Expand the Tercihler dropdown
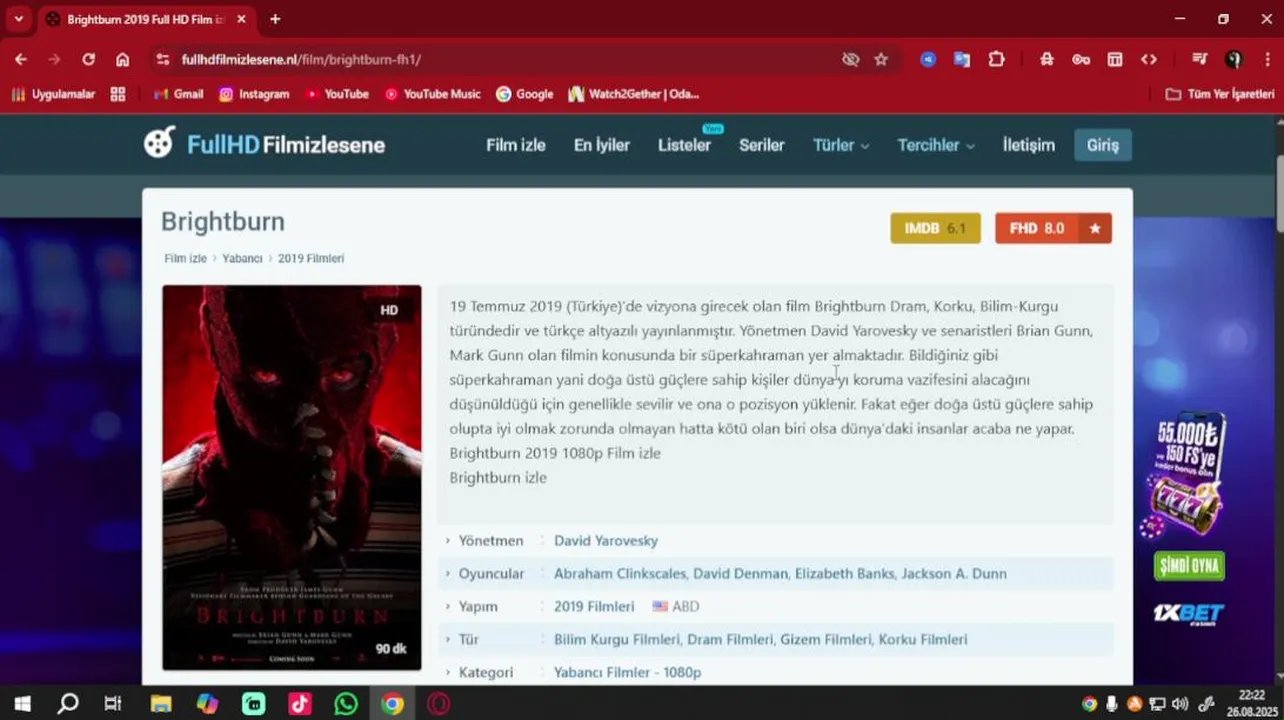This screenshot has width=1284, height=720. (x=936, y=145)
